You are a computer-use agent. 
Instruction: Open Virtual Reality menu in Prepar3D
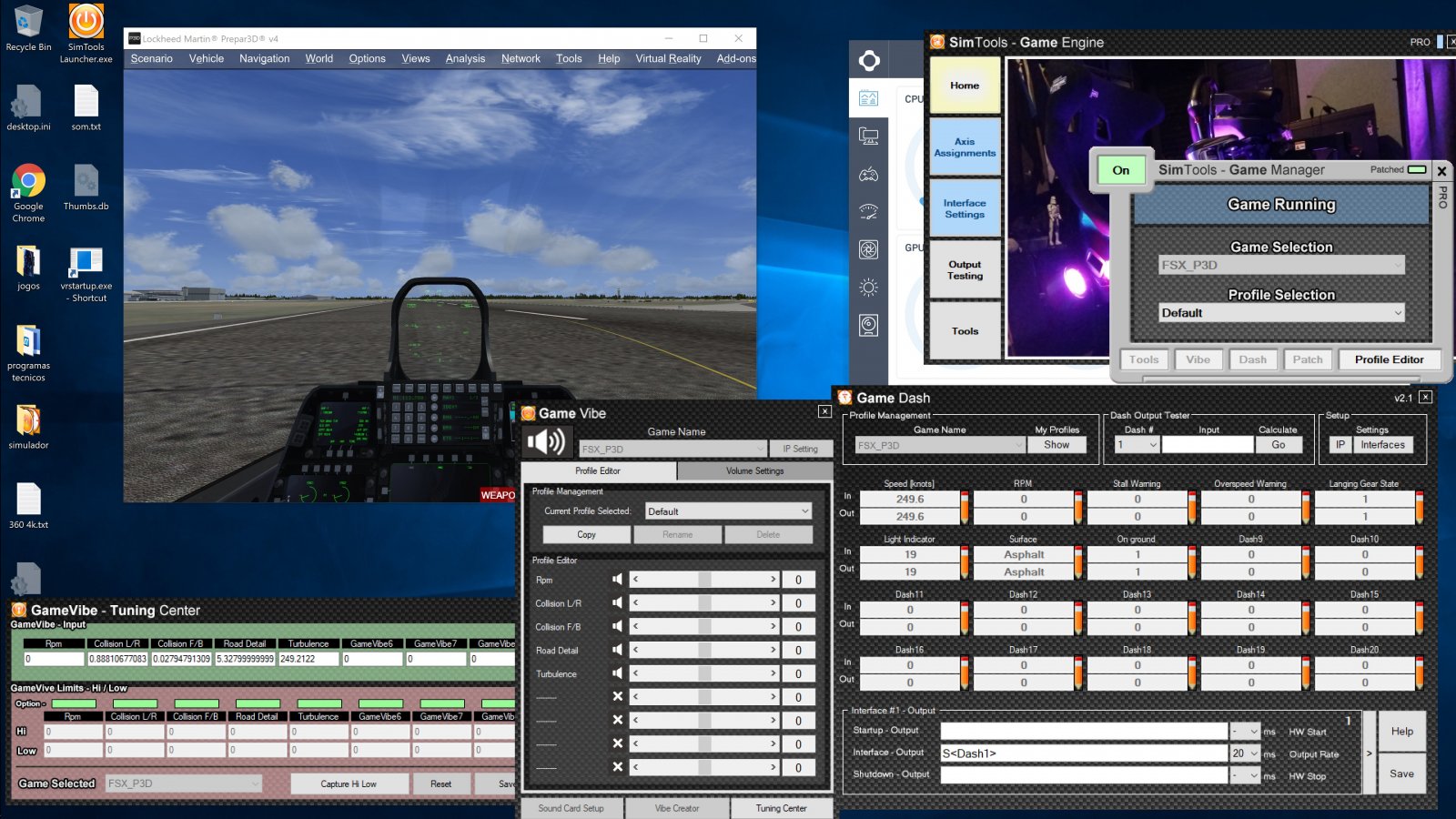click(x=668, y=58)
